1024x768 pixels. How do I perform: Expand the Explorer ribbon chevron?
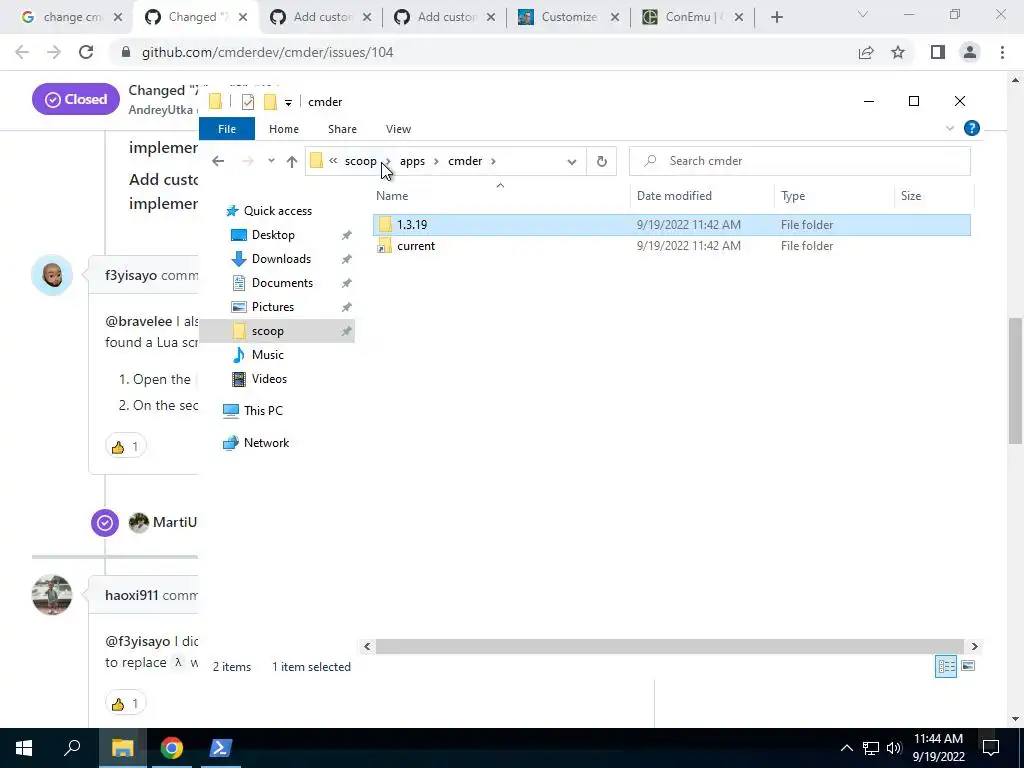(x=950, y=129)
